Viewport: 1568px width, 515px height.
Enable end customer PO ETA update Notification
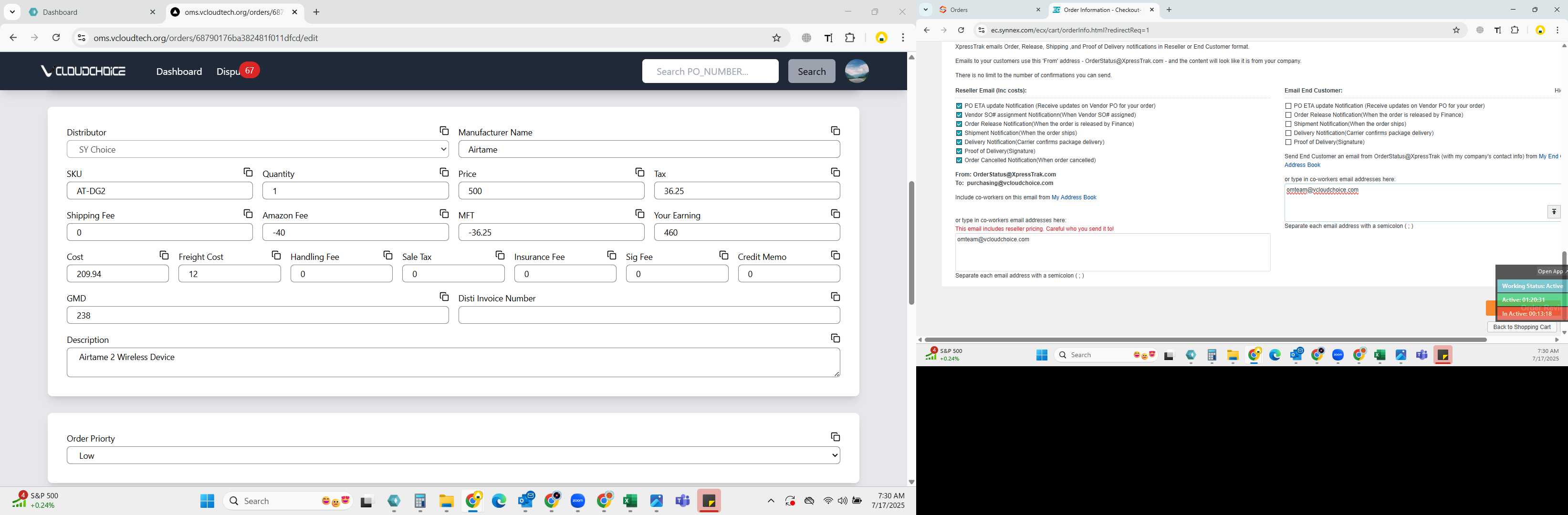pyautogui.click(x=1288, y=106)
